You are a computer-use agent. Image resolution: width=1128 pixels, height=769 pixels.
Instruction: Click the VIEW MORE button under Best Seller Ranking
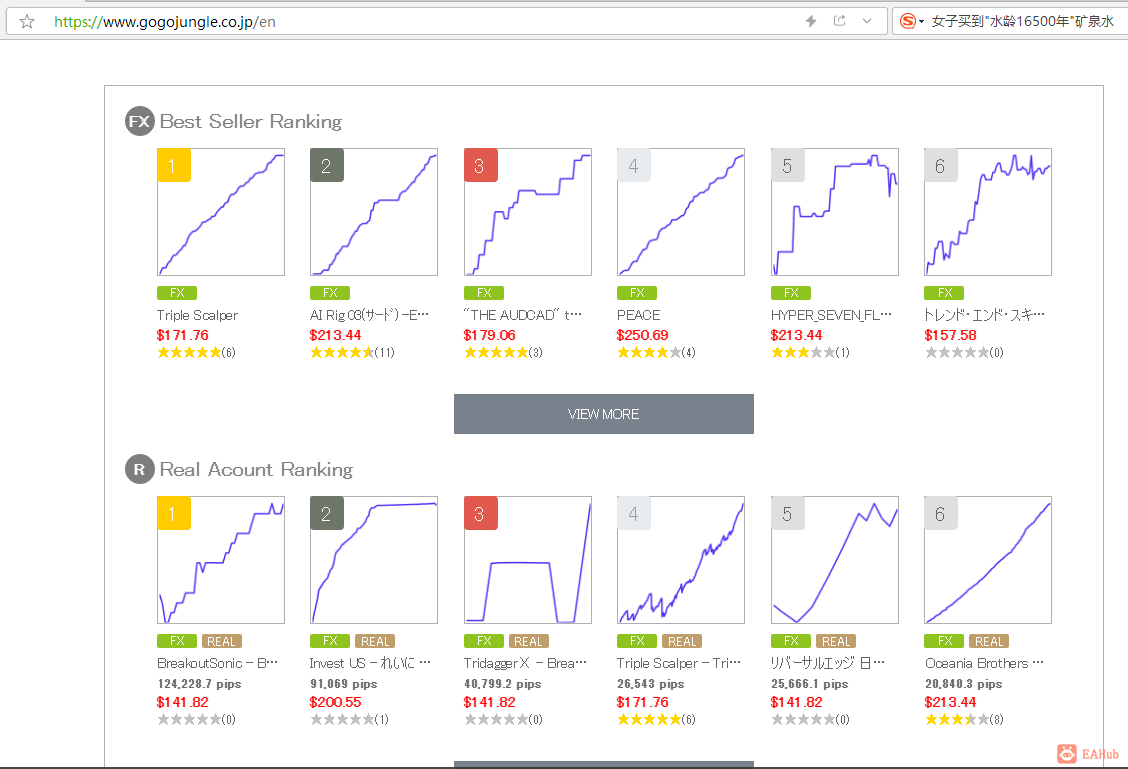pyautogui.click(x=604, y=414)
